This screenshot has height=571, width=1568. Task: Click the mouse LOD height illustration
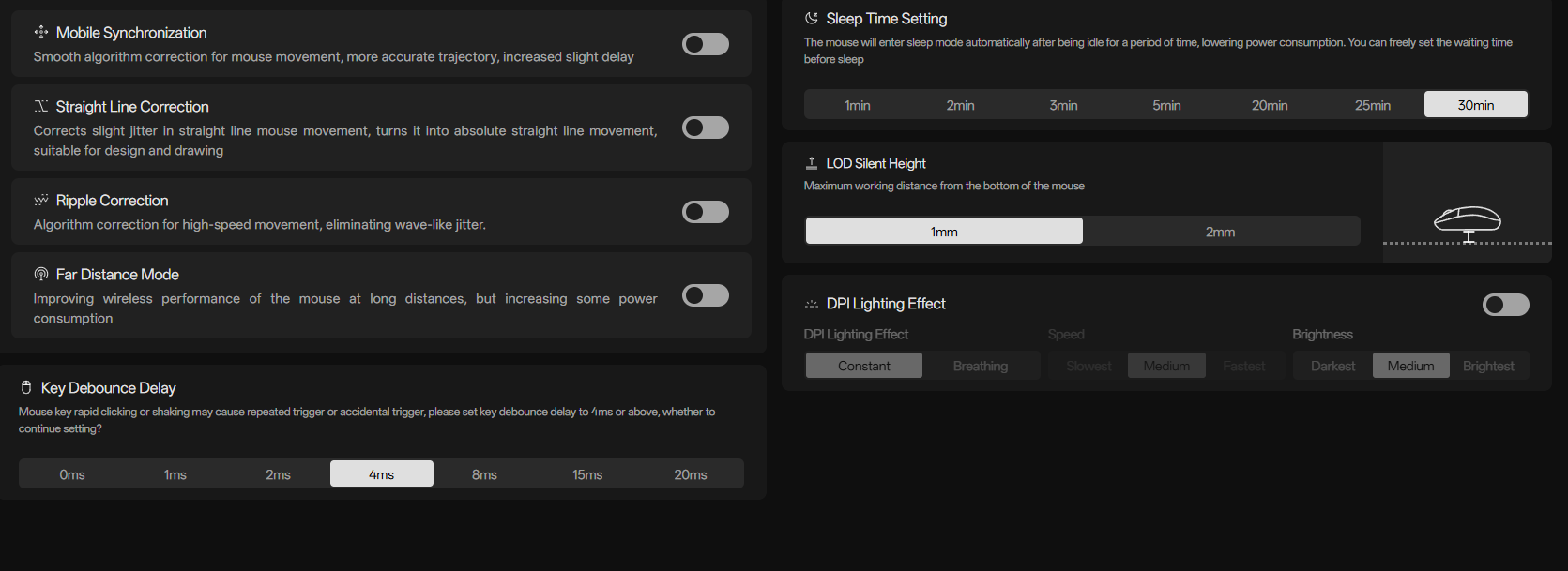tap(1468, 223)
